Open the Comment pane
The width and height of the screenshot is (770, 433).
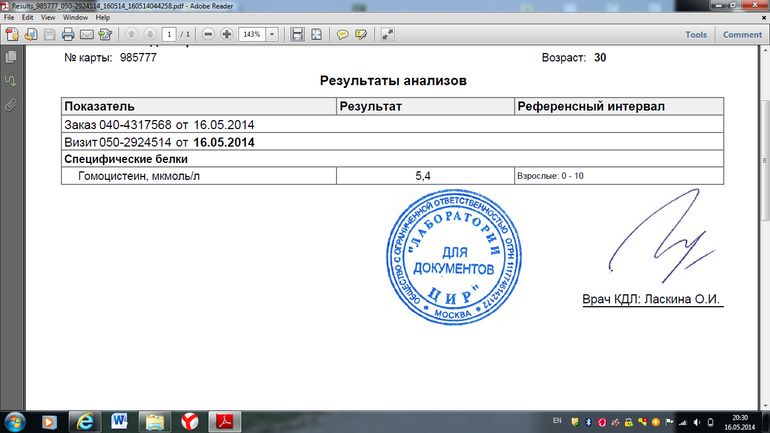[742, 34]
